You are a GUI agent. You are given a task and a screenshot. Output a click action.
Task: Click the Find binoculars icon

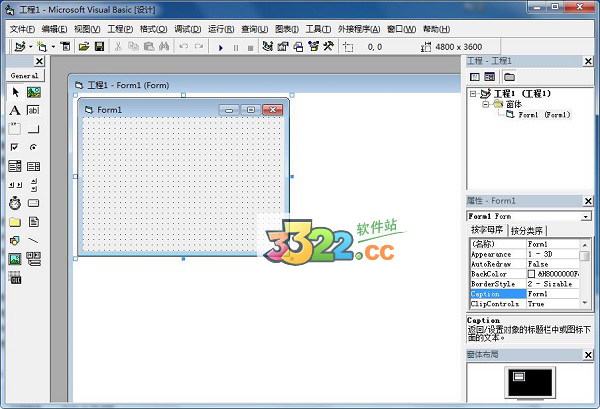pyautogui.click(x=164, y=47)
